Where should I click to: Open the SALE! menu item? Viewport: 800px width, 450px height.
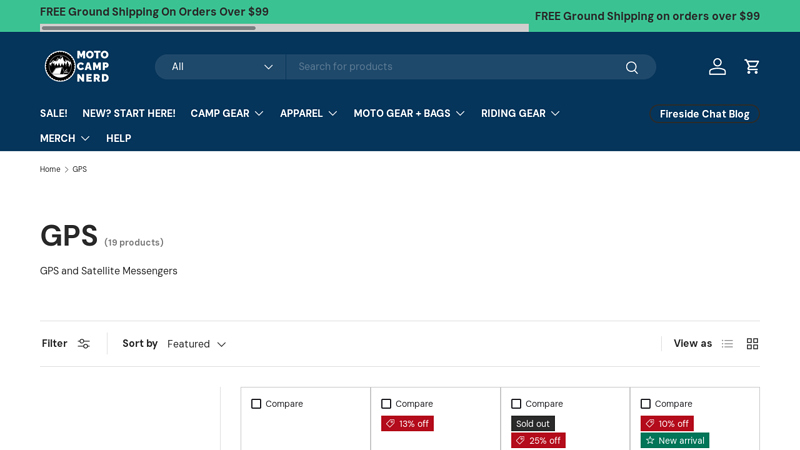[53, 113]
